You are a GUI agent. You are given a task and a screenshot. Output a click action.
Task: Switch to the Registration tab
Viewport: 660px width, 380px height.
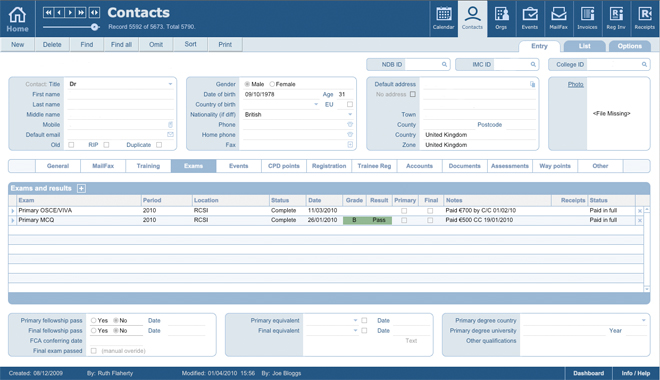329,166
